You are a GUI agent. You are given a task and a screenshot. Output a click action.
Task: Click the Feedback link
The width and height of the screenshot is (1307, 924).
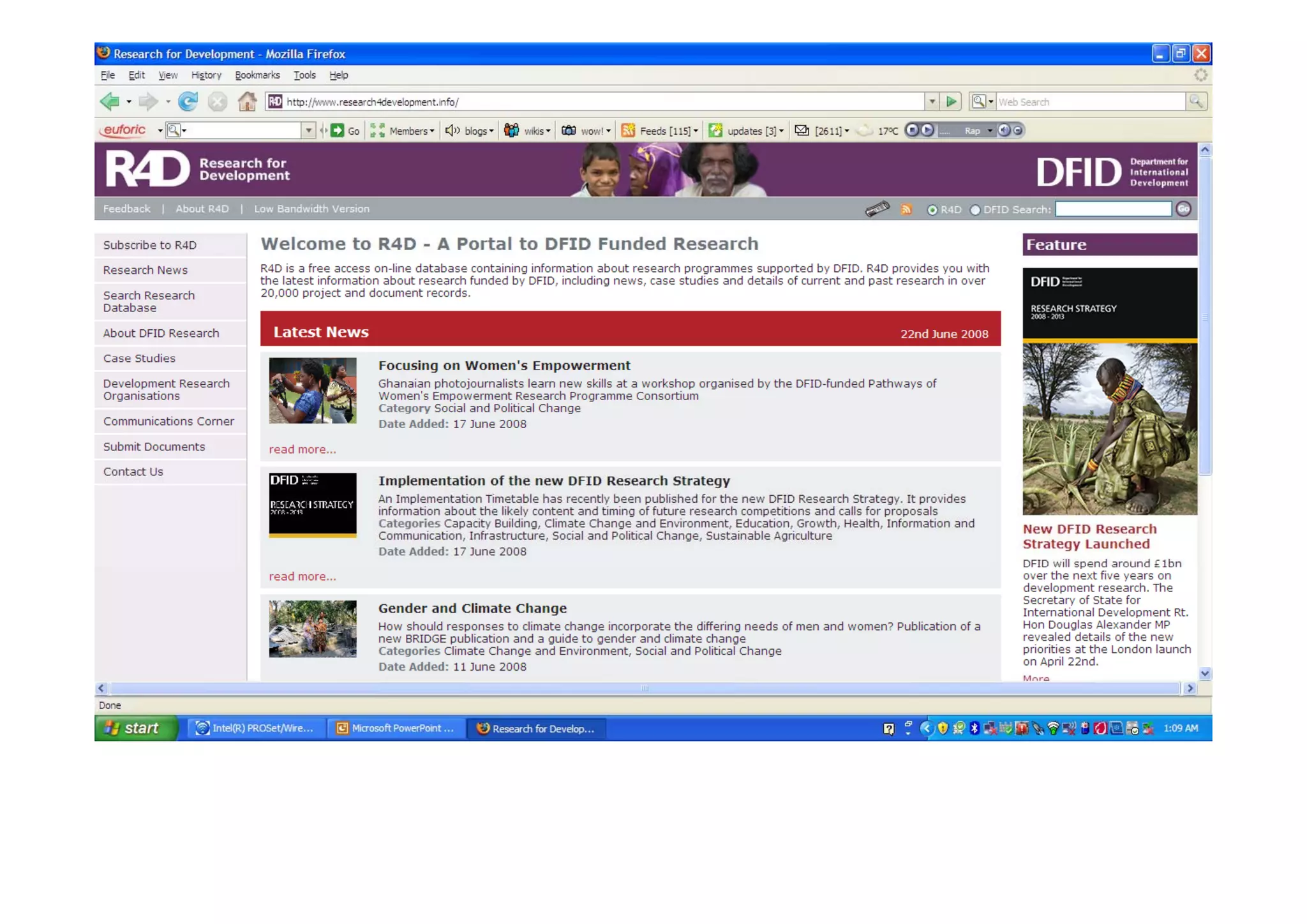pyautogui.click(x=127, y=209)
